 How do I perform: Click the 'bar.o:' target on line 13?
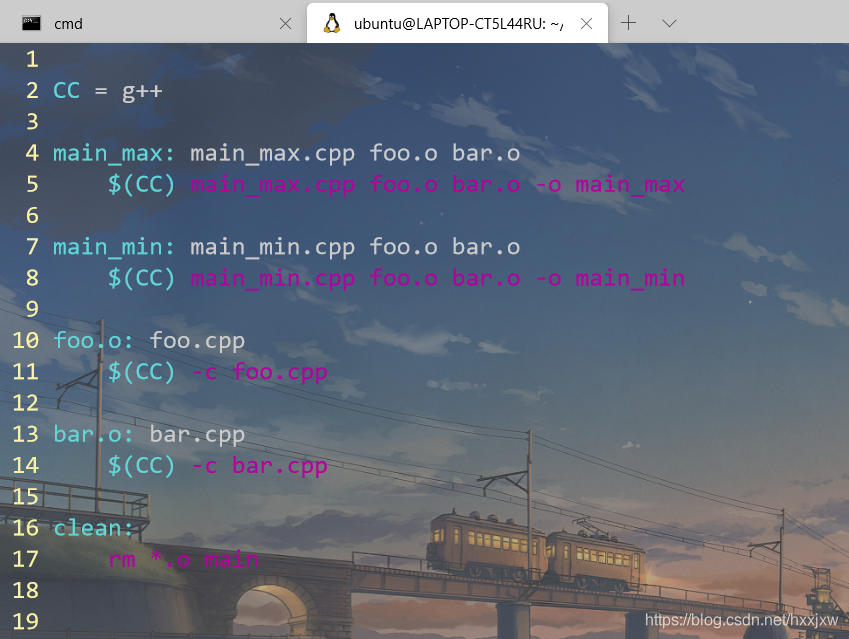tap(93, 434)
